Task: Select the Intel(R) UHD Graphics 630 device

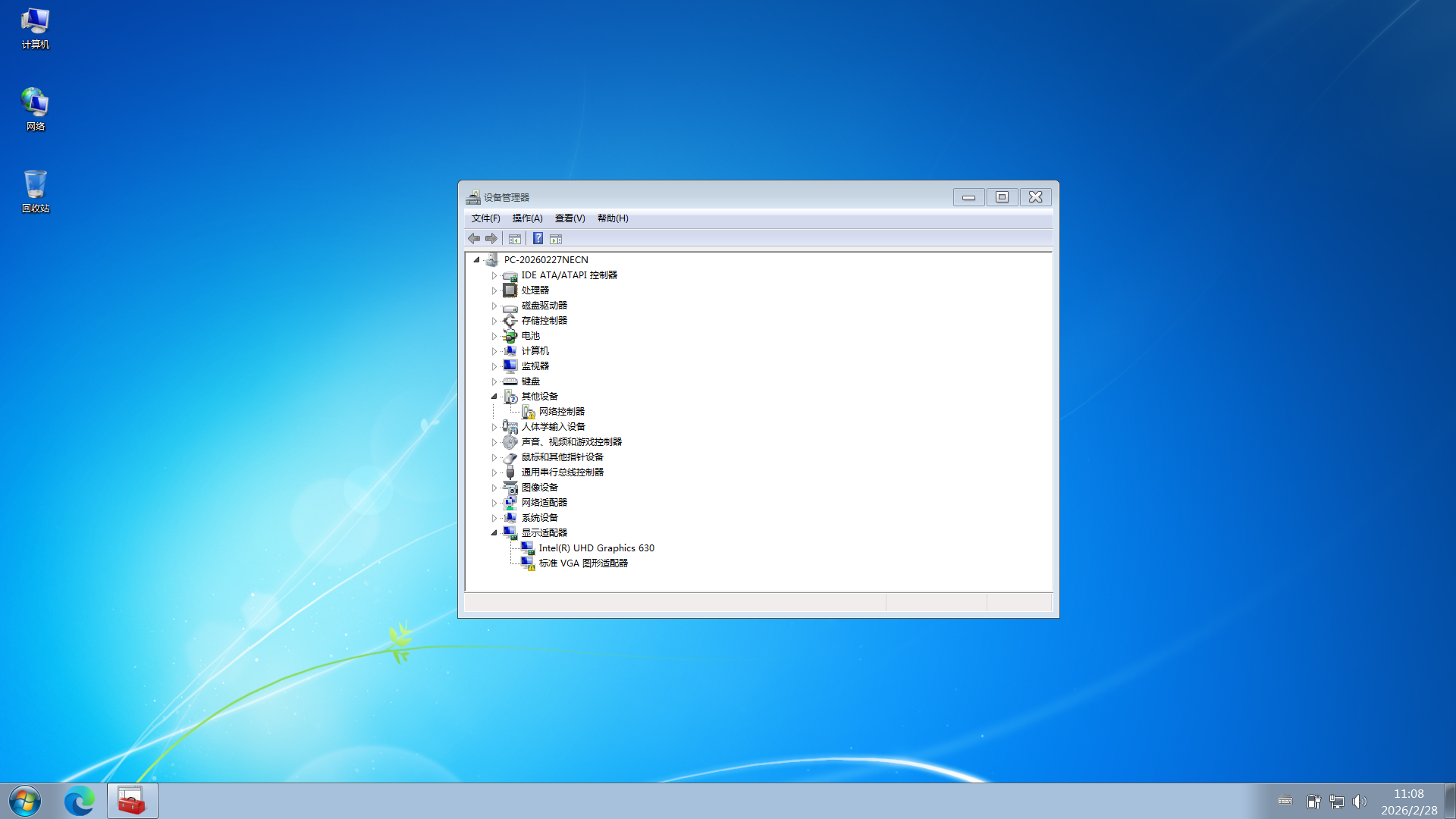Action: [x=596, y=548]
